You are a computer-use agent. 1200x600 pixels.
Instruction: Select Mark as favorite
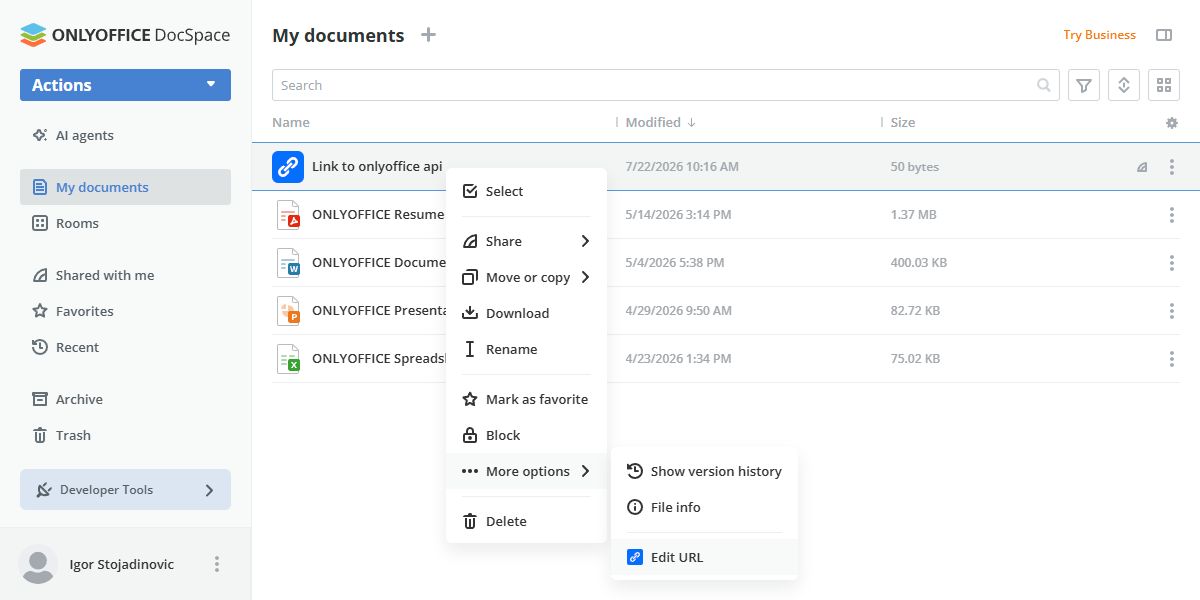[526, 399]
